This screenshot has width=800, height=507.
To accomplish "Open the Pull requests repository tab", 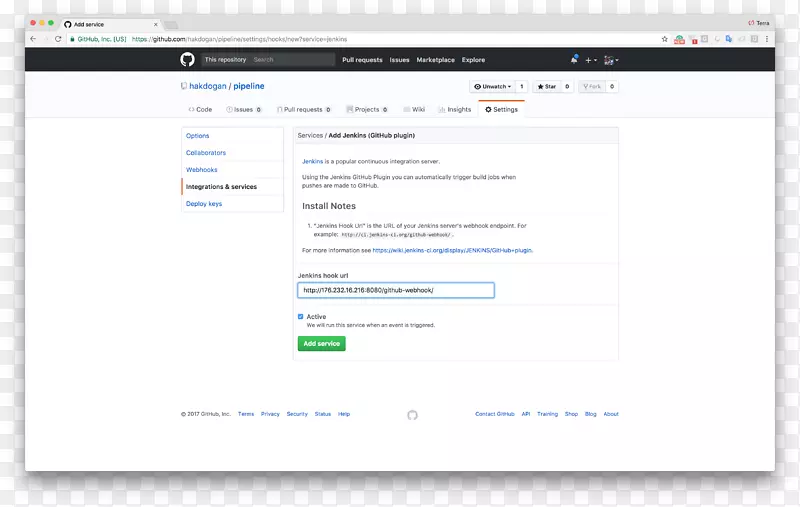I will coord(304,110).
